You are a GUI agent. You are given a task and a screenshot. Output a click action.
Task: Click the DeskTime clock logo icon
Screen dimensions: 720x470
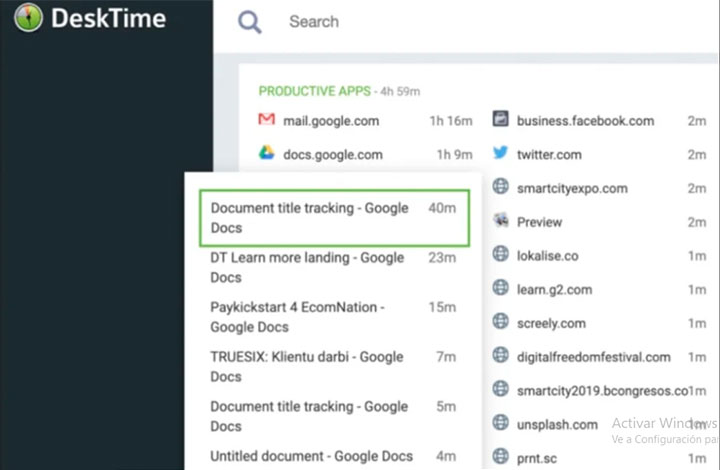pos(28,18)
